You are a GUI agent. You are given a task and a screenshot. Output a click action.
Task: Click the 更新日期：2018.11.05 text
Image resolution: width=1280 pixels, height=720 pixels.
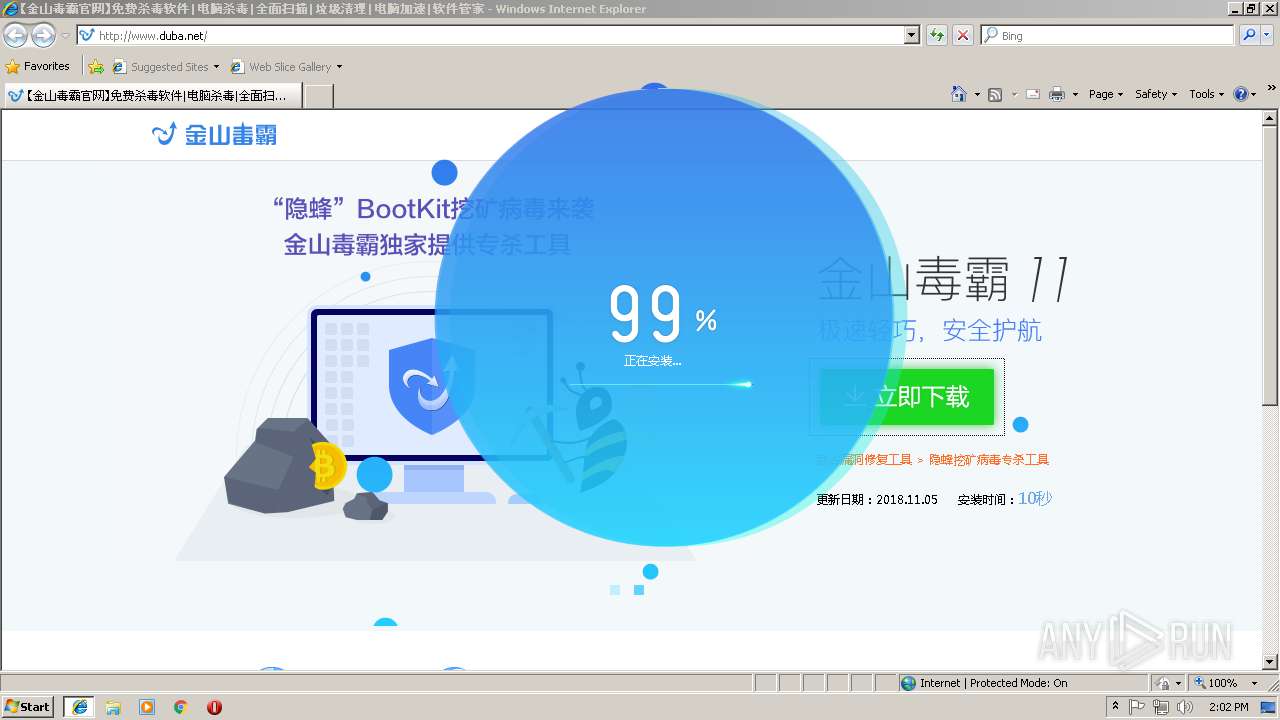point(877,499)
